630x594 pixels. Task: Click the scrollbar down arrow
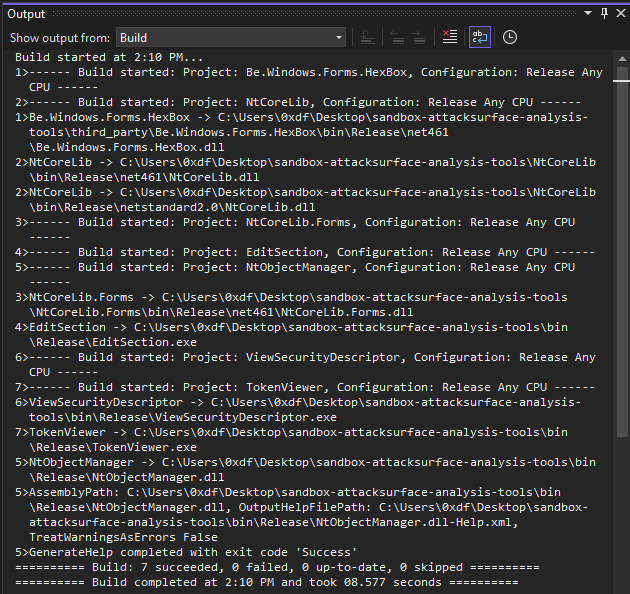[619, 585]
